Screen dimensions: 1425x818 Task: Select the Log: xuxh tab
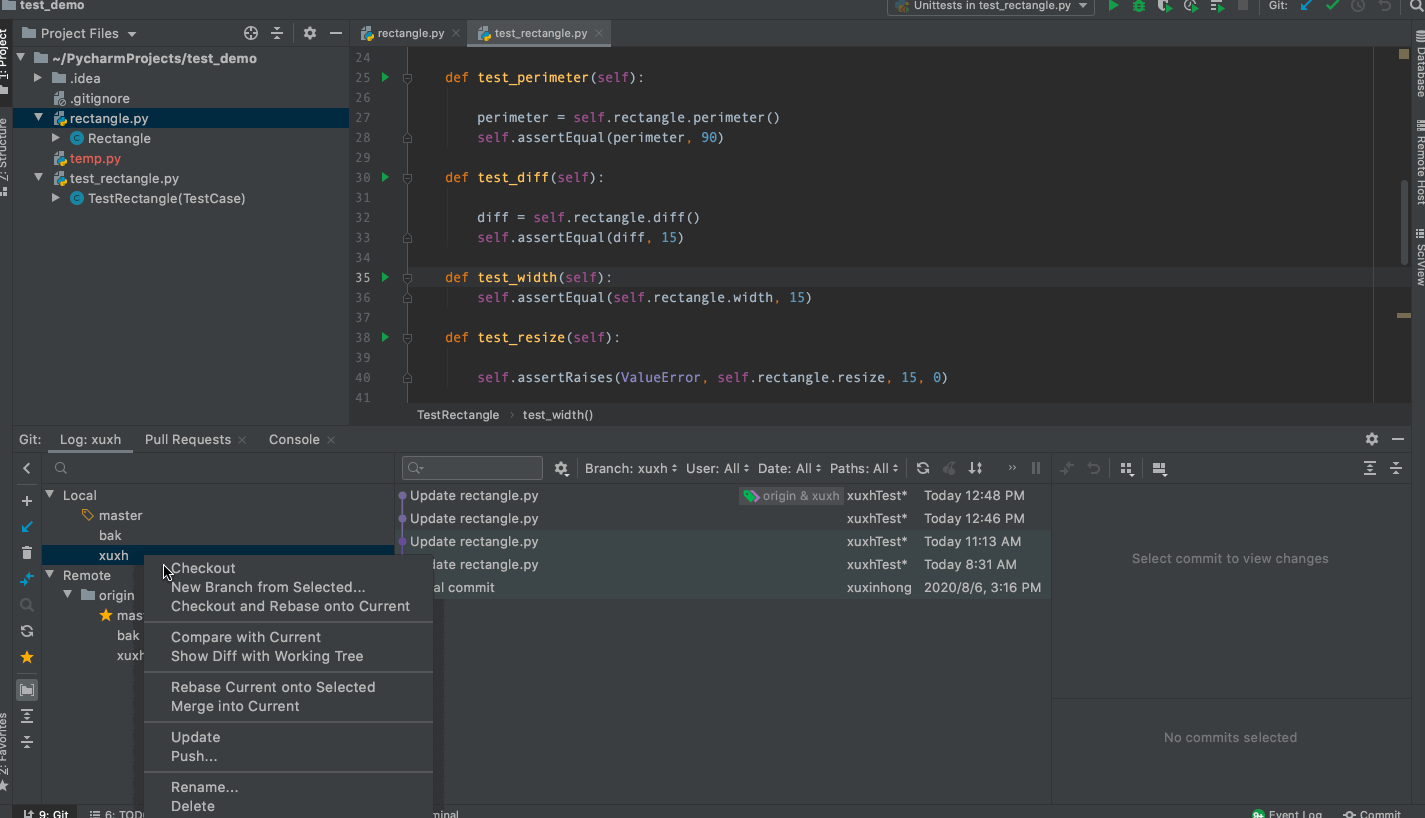90,440
